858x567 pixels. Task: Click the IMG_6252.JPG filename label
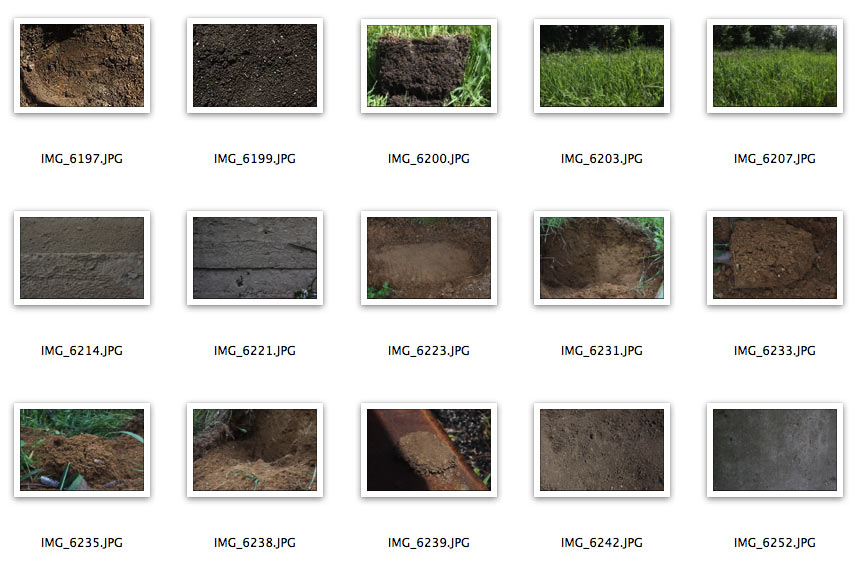tap(775, 542)
